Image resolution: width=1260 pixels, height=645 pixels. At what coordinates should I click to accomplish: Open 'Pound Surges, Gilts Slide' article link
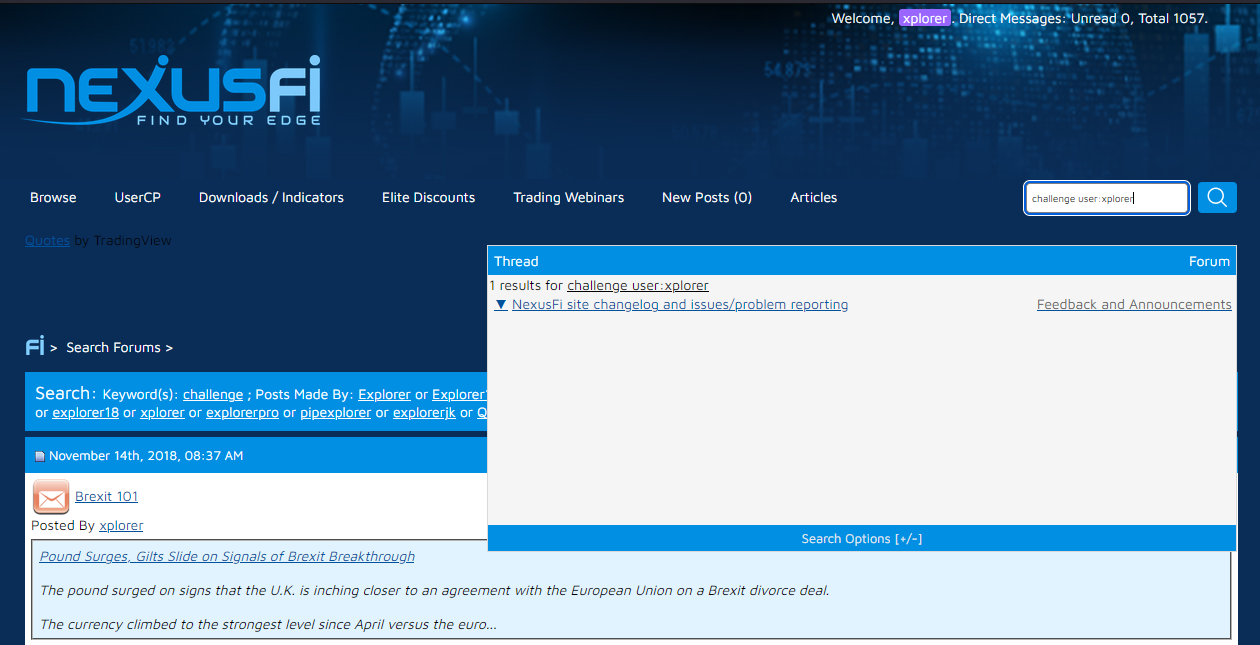pyautogui.click(x=227, y=556)
